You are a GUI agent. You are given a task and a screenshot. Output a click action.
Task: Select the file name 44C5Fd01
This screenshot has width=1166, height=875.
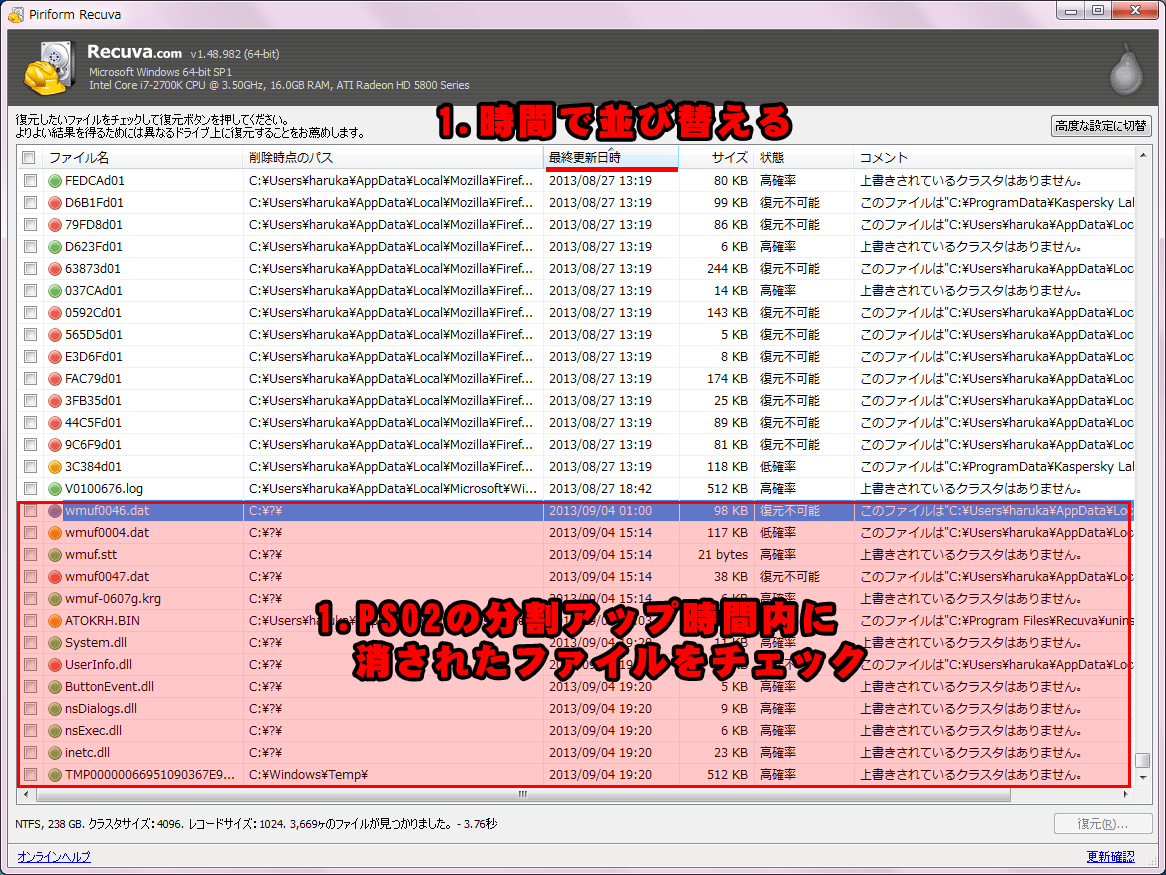(93, 423)
